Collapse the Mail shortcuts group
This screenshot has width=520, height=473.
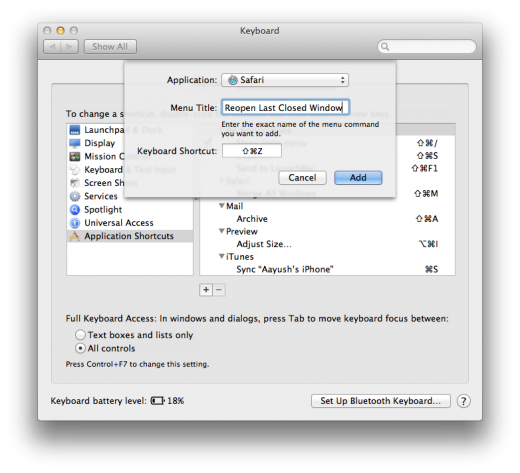[221, 206]
